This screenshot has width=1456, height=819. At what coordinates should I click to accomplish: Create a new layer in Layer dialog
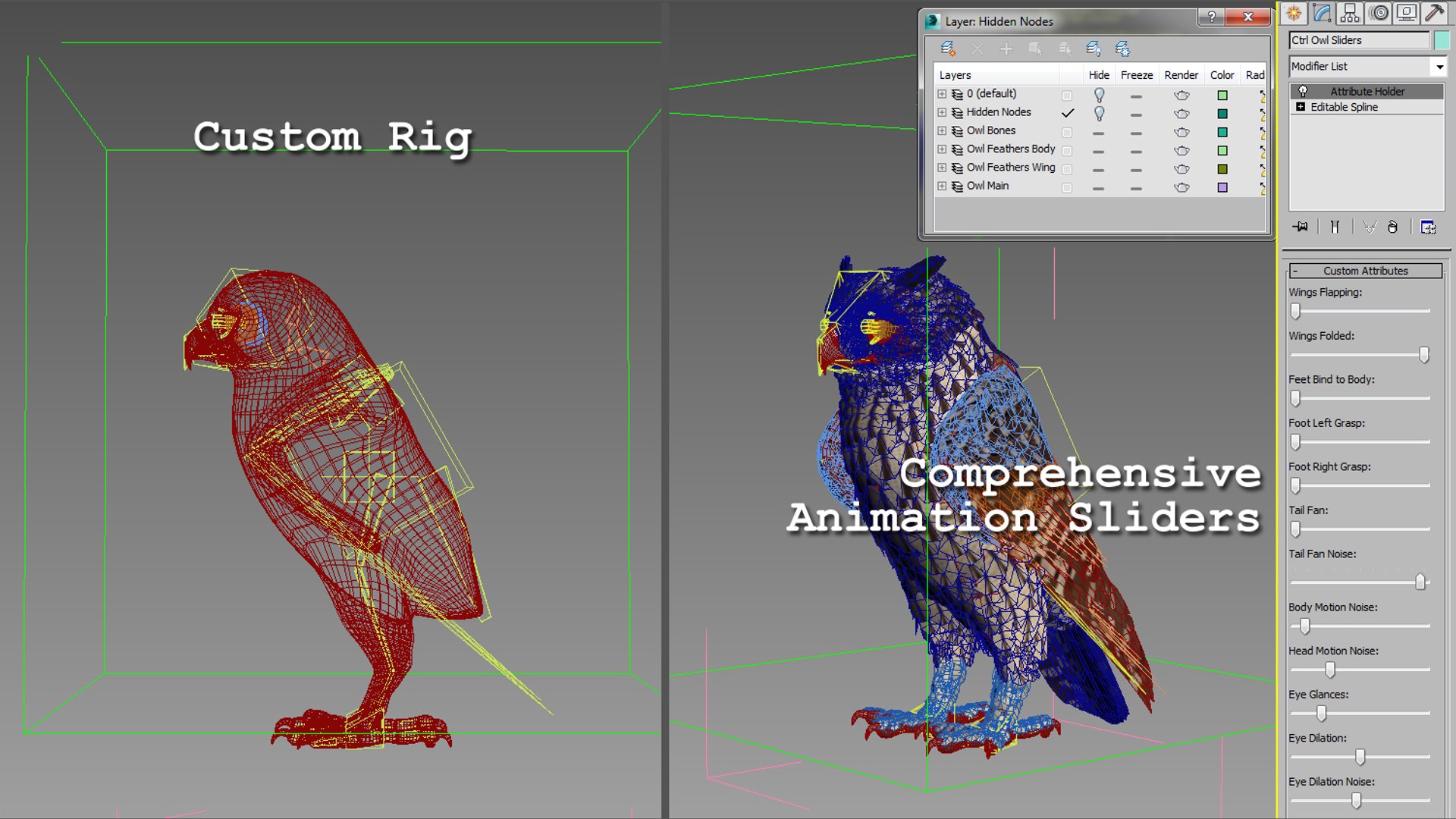pos(948,49)
